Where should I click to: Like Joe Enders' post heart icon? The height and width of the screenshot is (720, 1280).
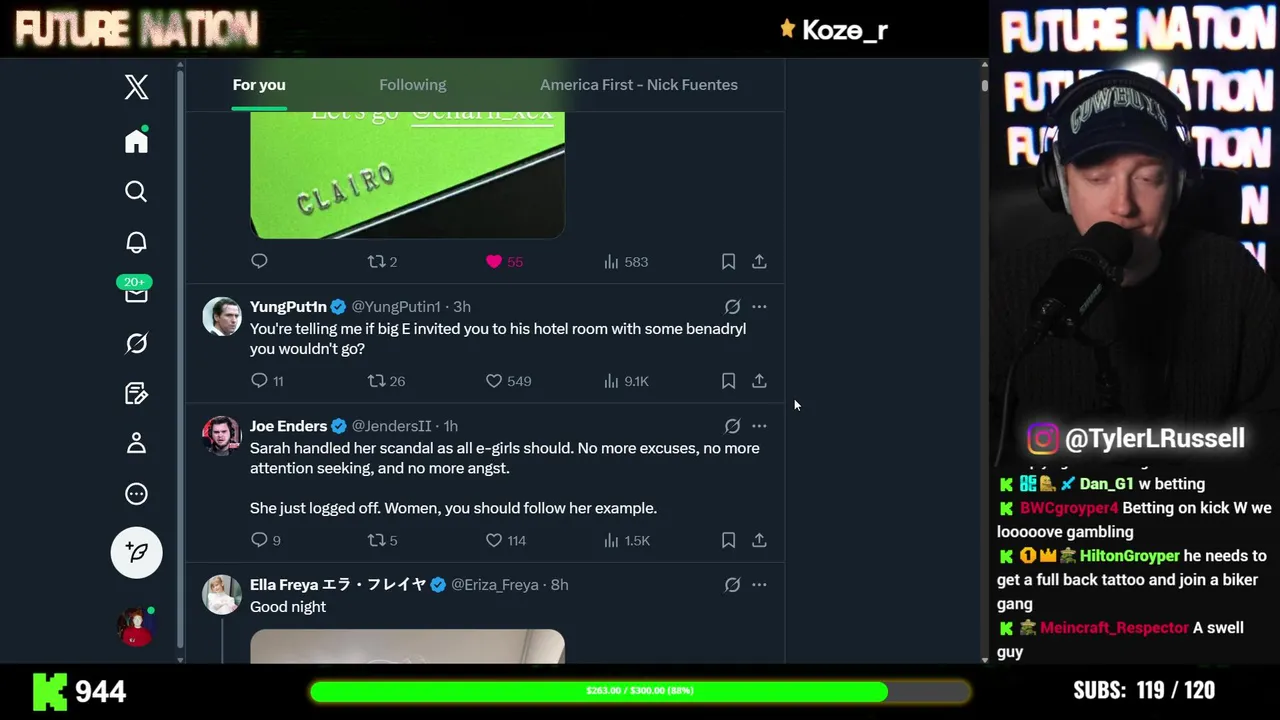[x=494, y=540]
